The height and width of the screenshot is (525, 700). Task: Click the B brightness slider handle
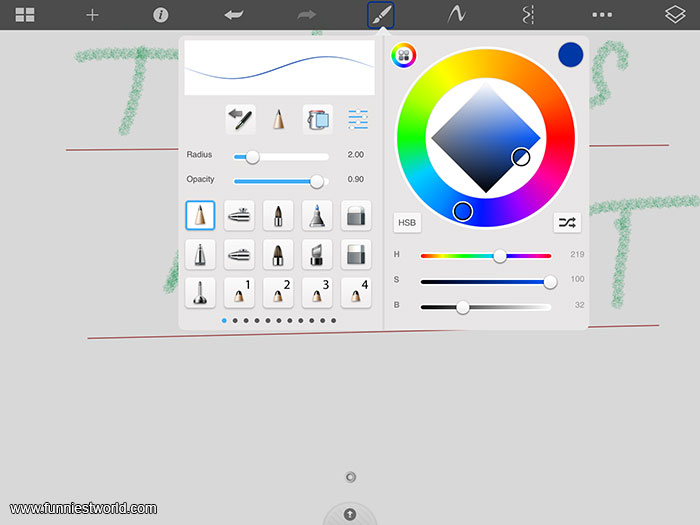click(x=462, y=307)
